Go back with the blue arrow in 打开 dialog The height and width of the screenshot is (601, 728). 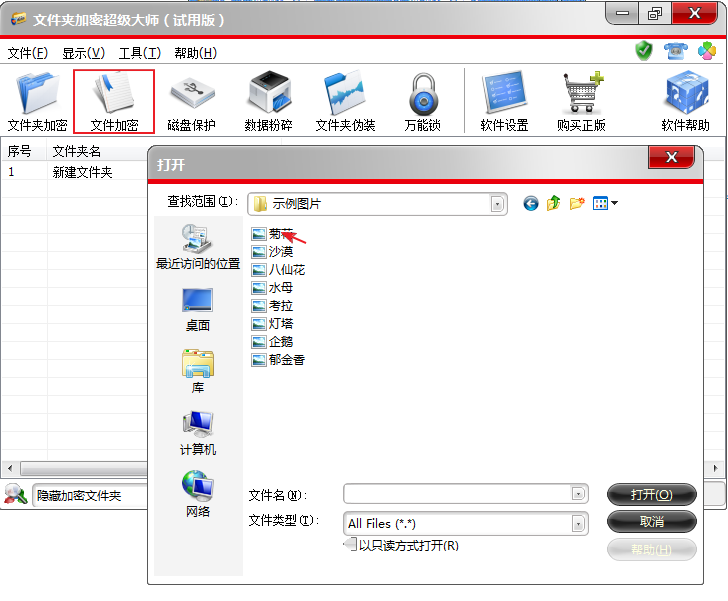point(531,203)
